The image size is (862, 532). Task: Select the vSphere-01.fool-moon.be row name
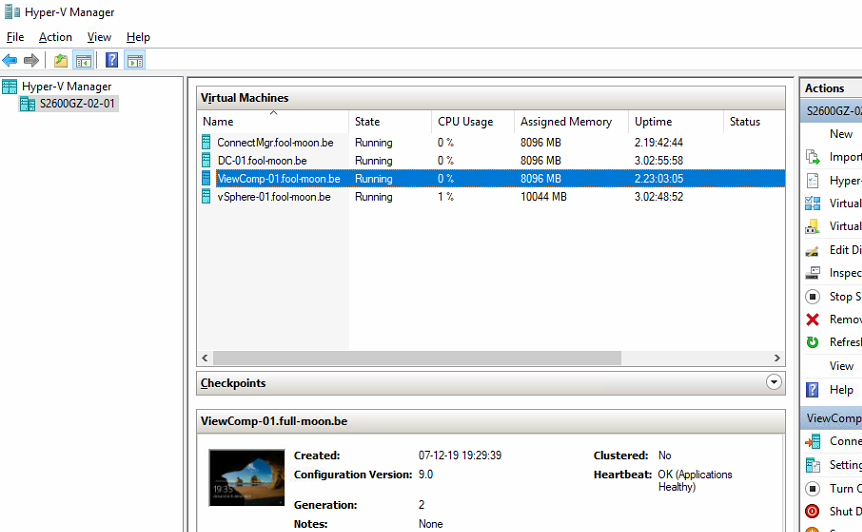click(274, 197)
